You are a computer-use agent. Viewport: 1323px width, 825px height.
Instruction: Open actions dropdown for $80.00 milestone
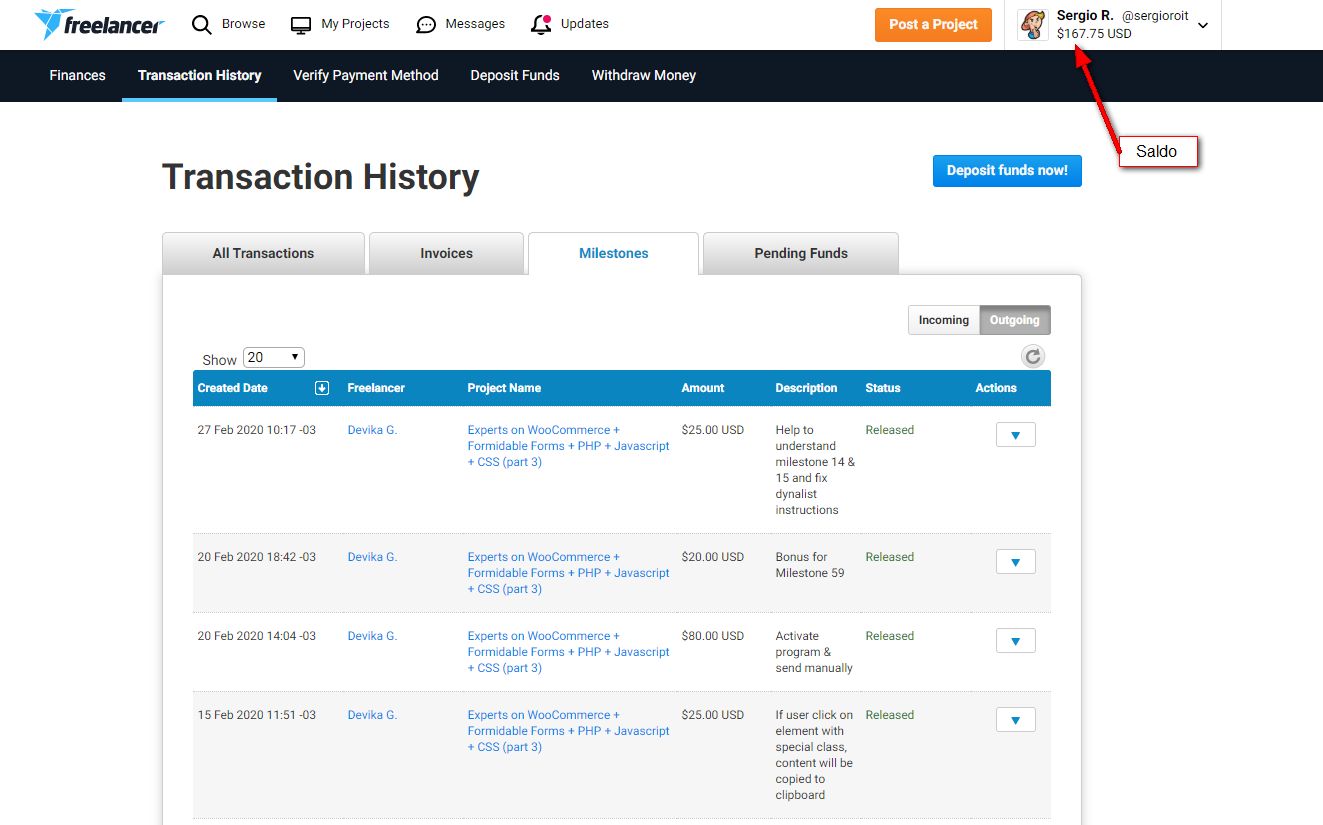(x=1015, y=641)
